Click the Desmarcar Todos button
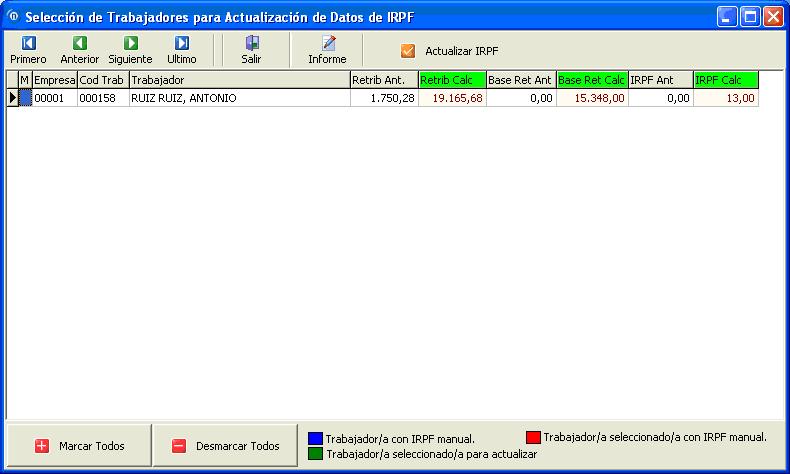790x474 pixels. pyautogui.click(x=225, y=446)
